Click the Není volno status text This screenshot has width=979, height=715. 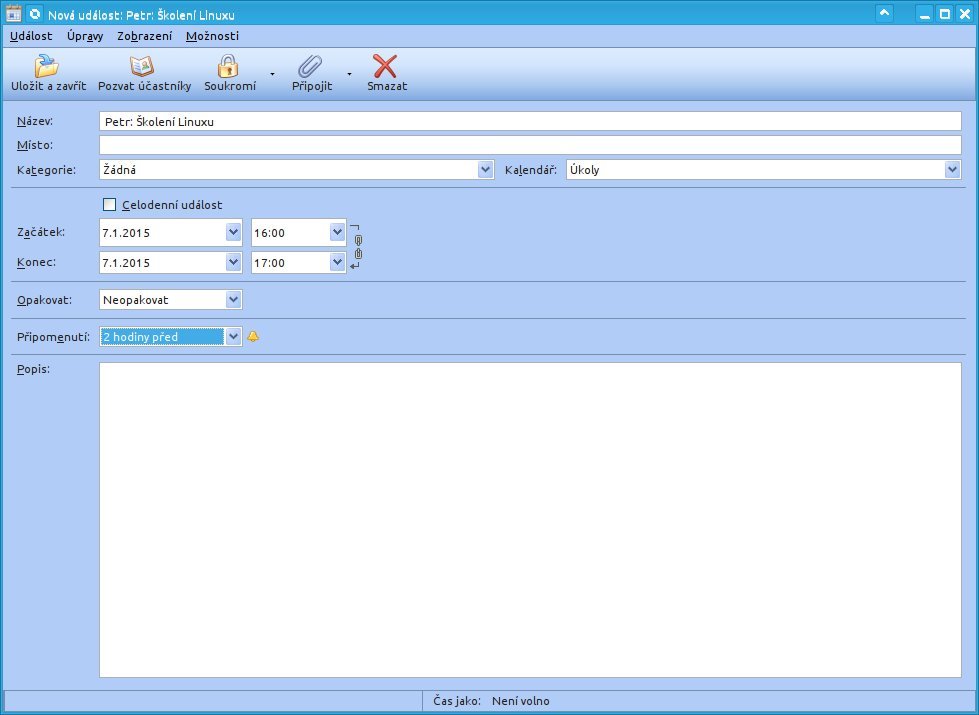[521, 701]
